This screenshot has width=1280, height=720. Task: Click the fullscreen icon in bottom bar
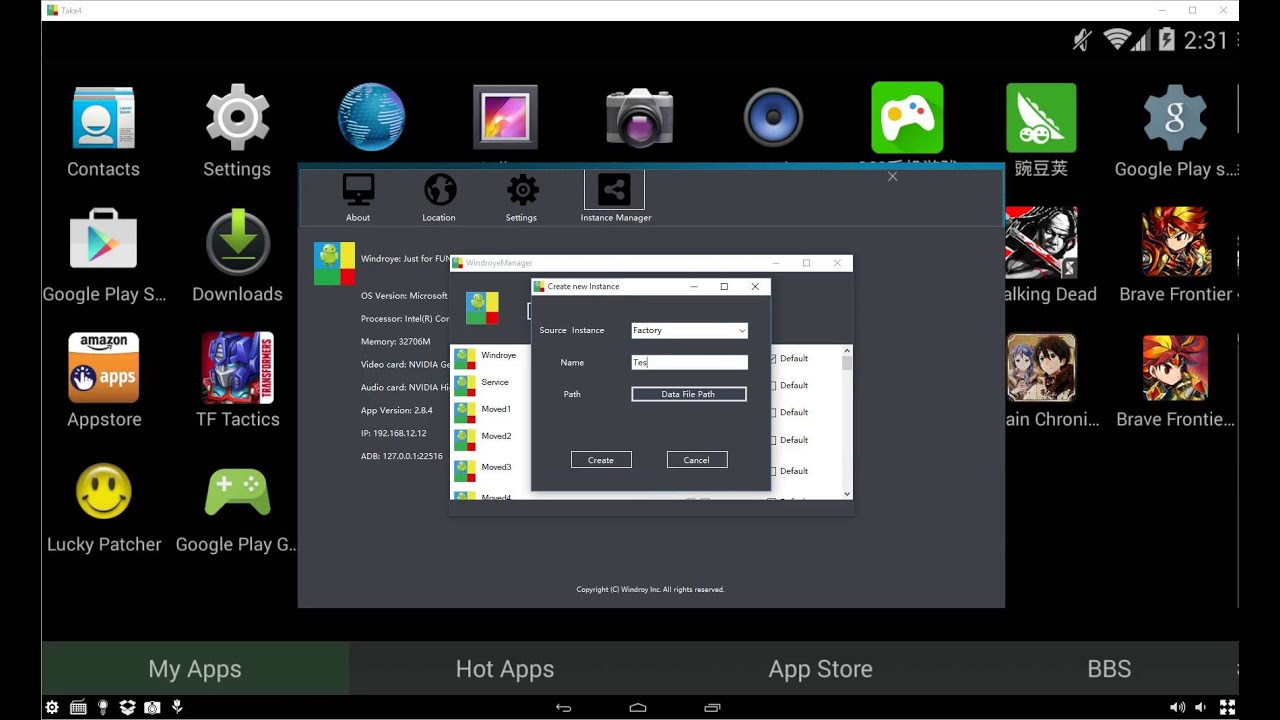[1227, 708]
